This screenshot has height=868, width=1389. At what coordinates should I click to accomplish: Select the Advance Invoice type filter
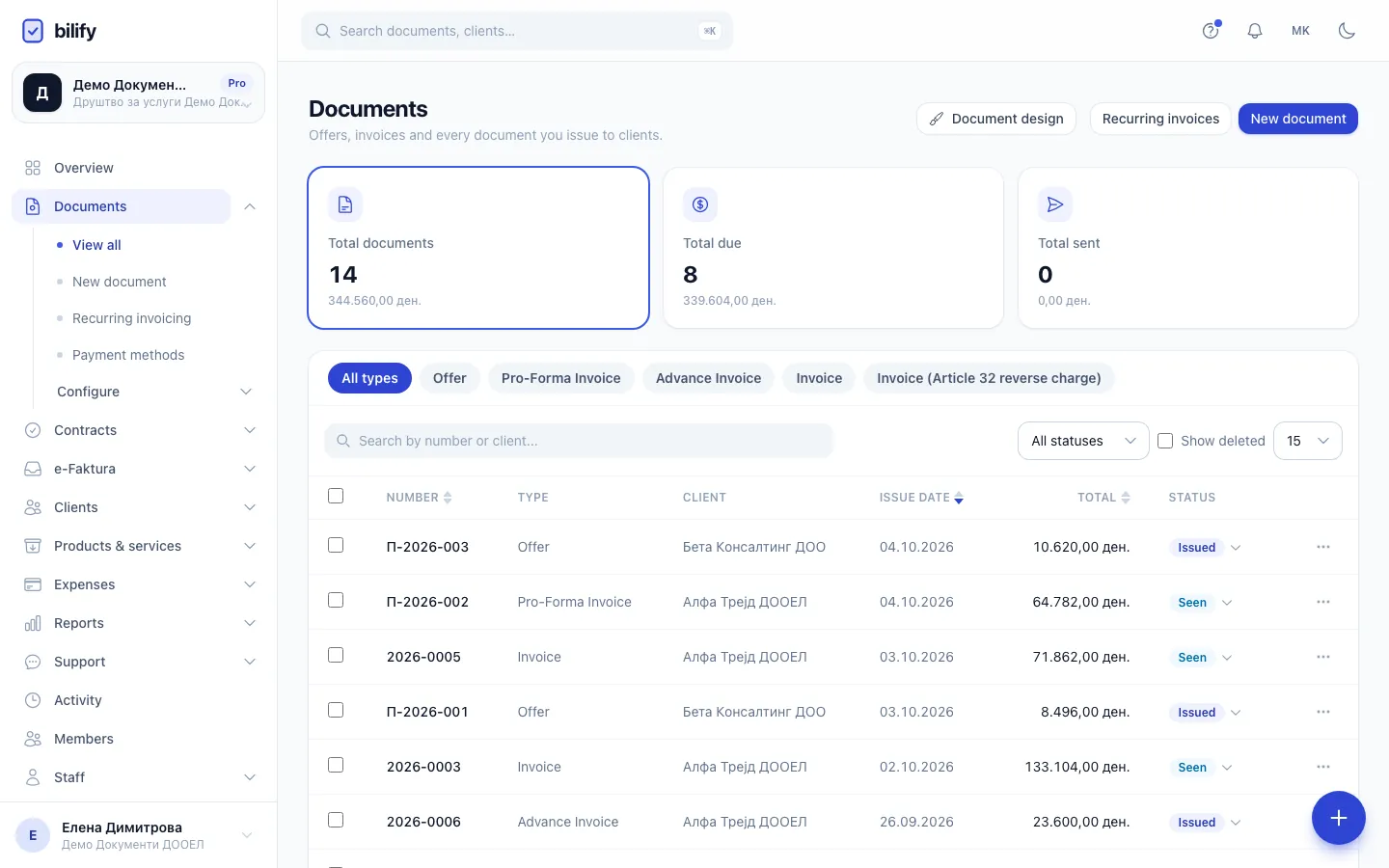tap(708, 378)
